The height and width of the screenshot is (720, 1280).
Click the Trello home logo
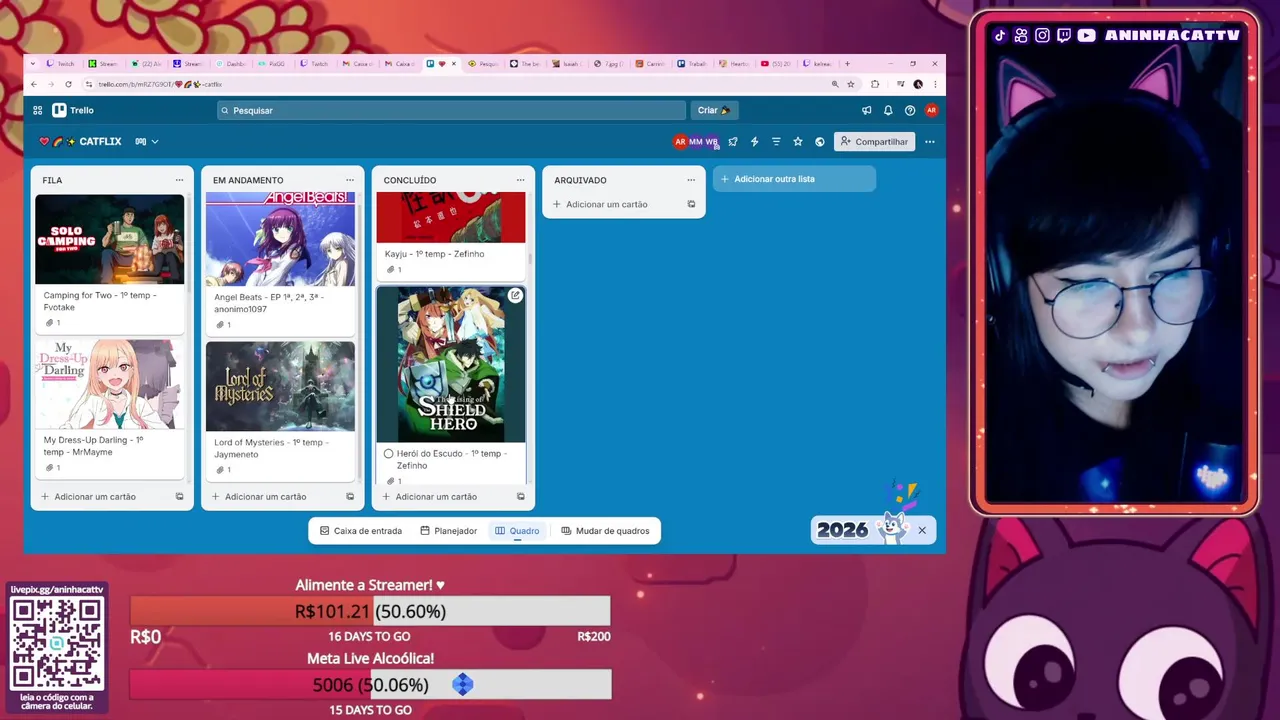(x=73, y=110)
